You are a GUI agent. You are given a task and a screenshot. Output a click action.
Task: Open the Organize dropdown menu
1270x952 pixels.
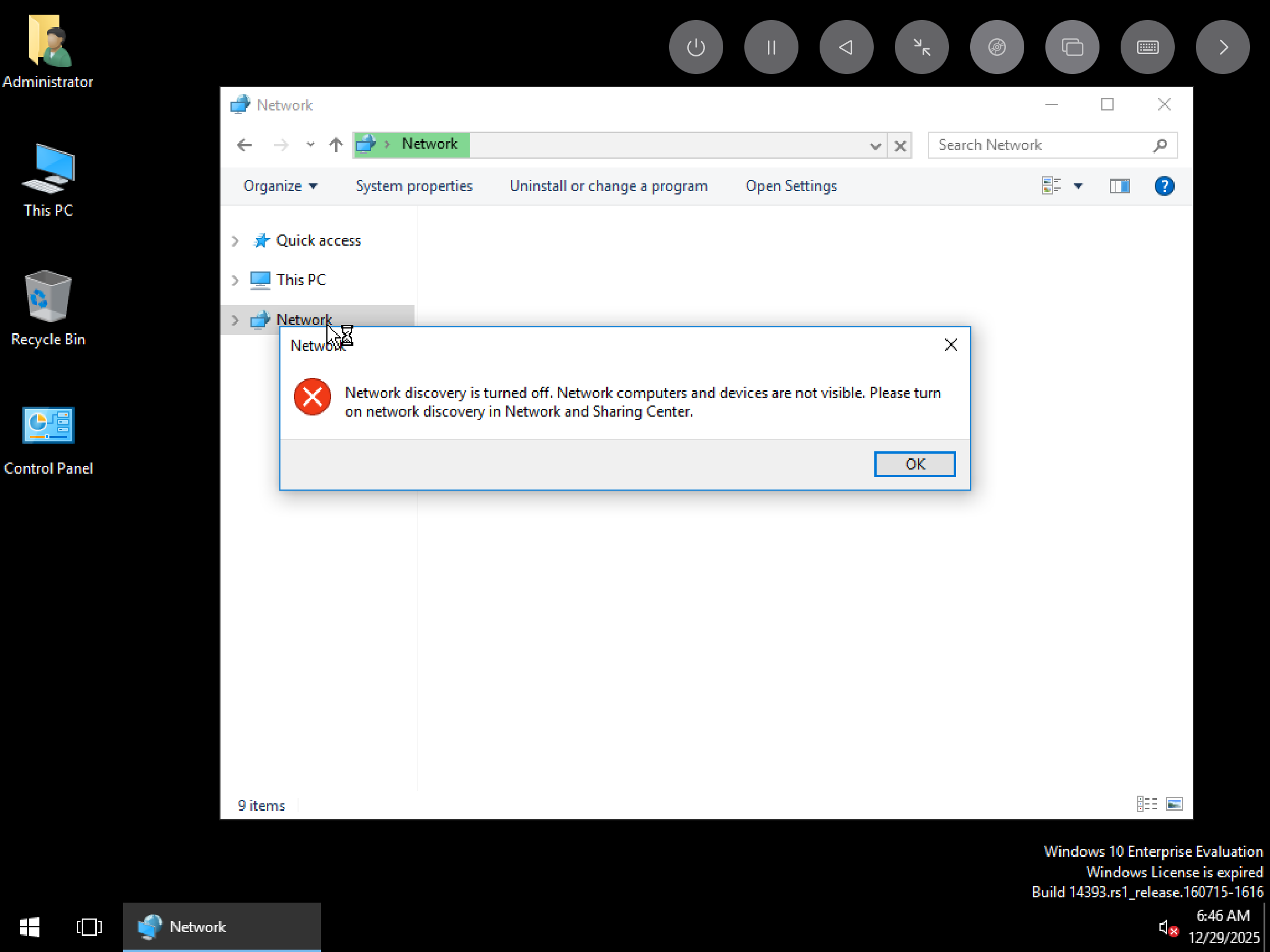tap(280, 186)
